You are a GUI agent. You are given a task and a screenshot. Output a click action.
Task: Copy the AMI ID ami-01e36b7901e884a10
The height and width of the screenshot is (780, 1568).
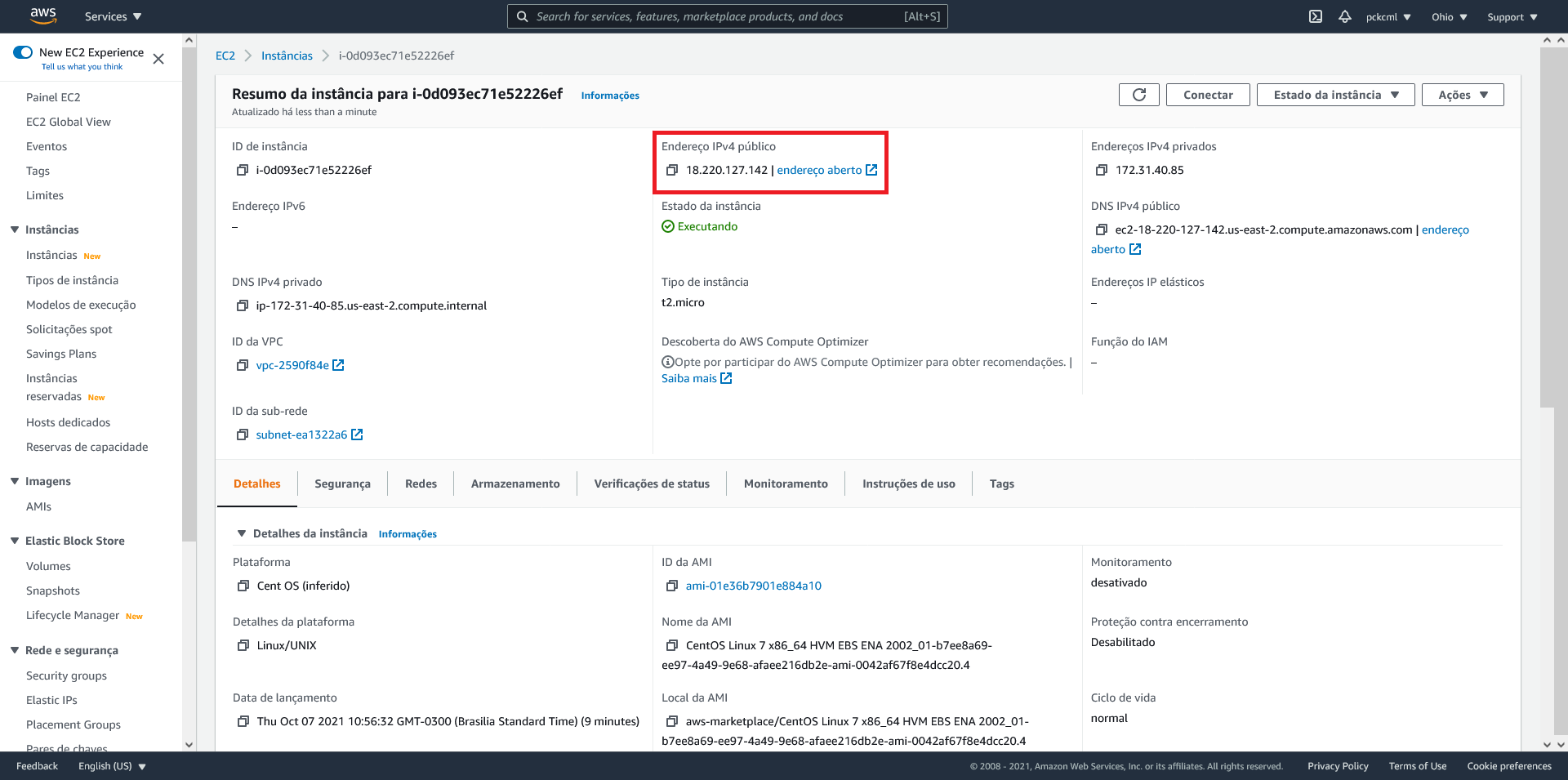pyautogui.click(x=672, y=586)
